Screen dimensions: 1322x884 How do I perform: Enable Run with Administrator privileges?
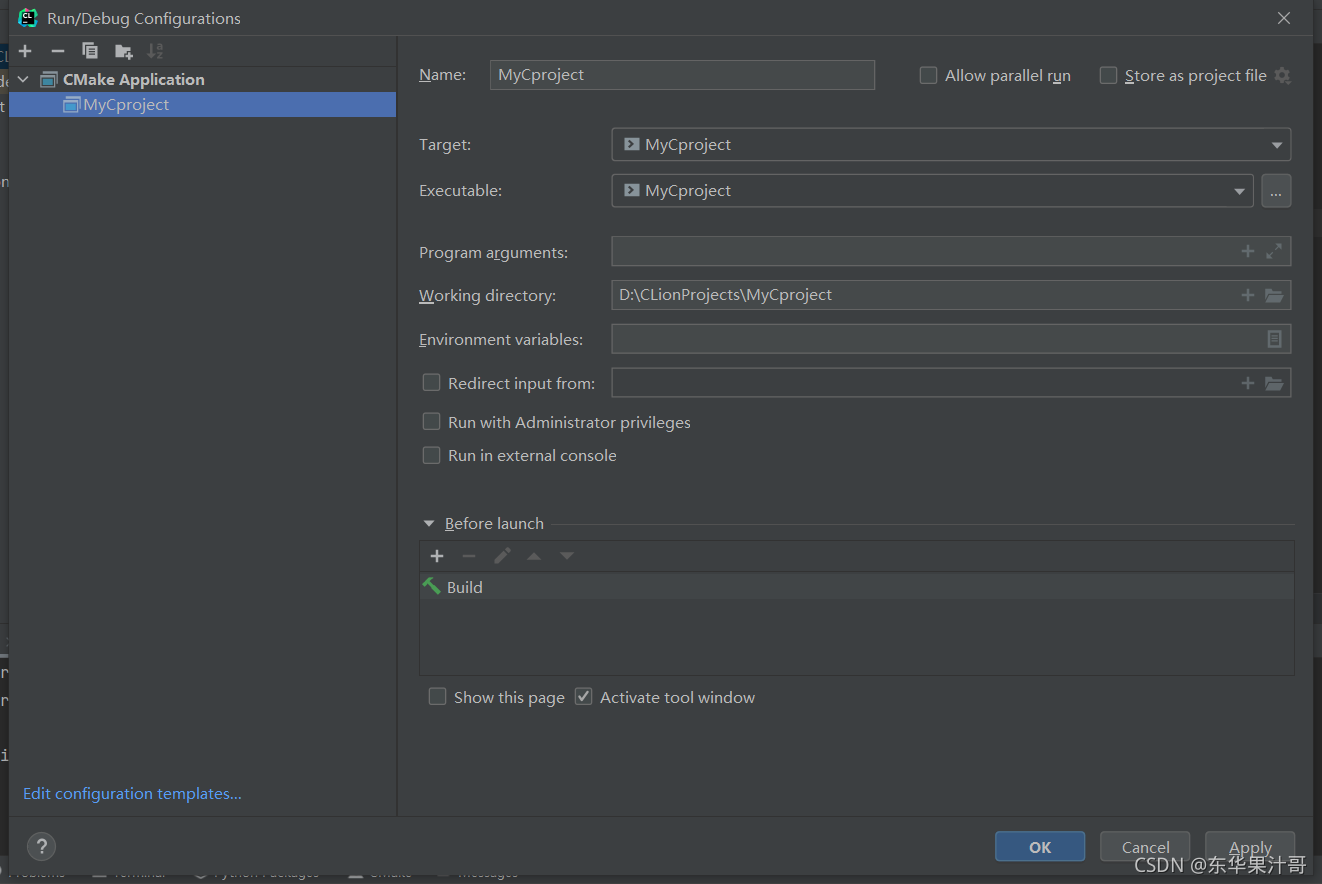pos(431,421)
